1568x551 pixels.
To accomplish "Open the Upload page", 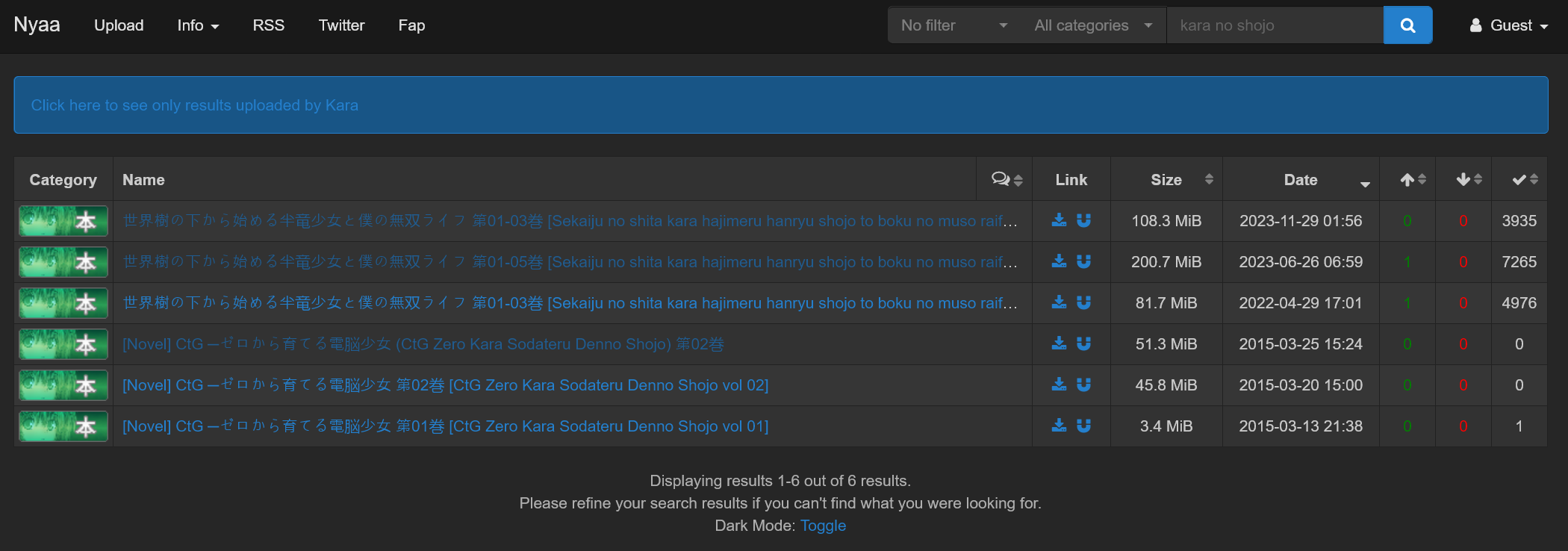I will pyautogui.click(x=119, y=25).
